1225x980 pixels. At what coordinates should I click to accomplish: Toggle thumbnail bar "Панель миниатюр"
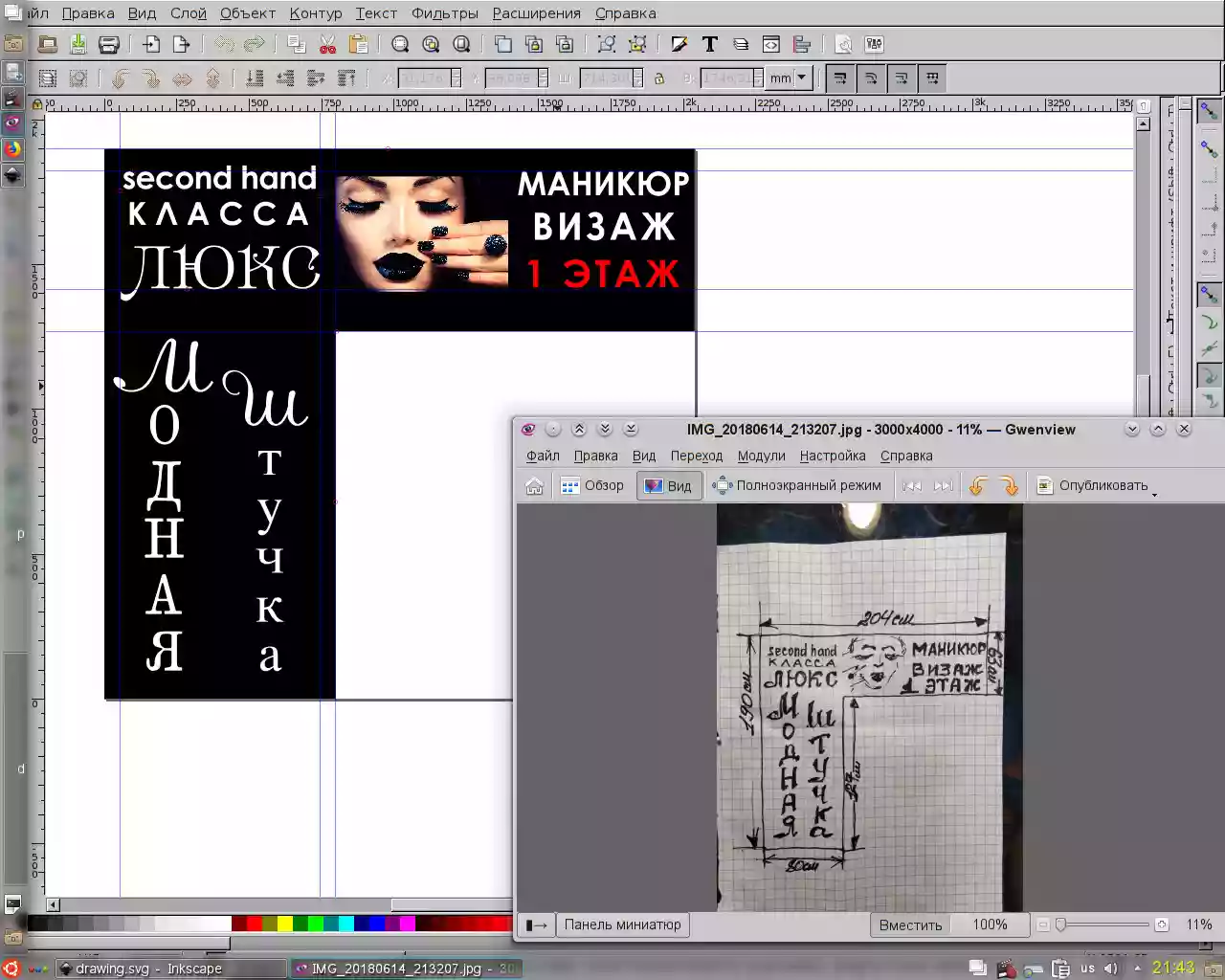622,924
